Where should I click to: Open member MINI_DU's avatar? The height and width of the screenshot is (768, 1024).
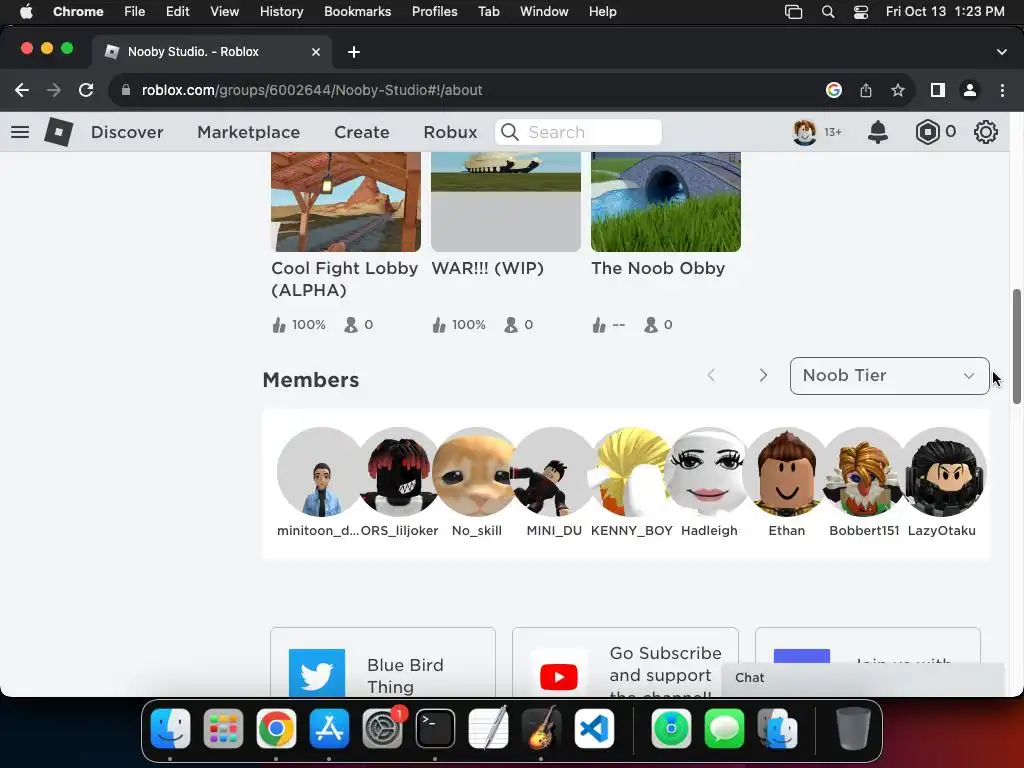pos(554,472)
